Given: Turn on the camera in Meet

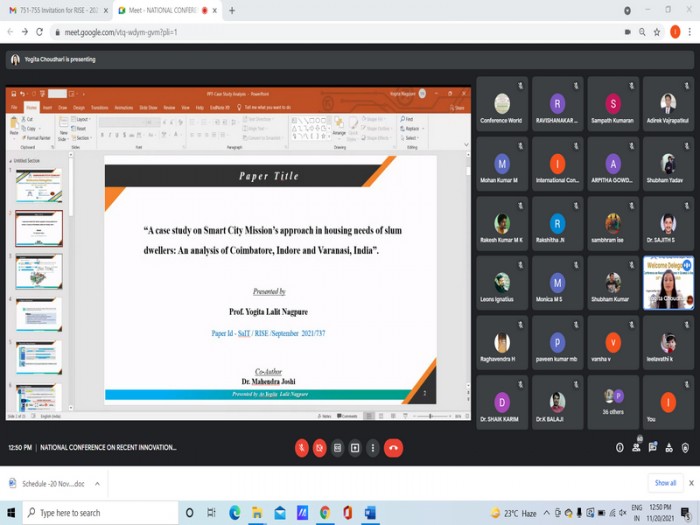Looking at the screenshot, I should point(320,448).
